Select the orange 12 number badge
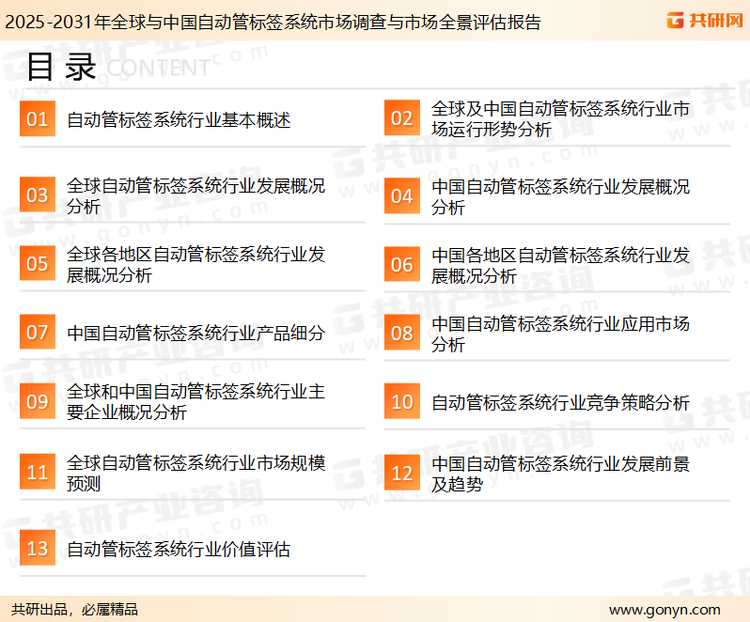This screenshot has height=622, width=750. click(402, 473)
